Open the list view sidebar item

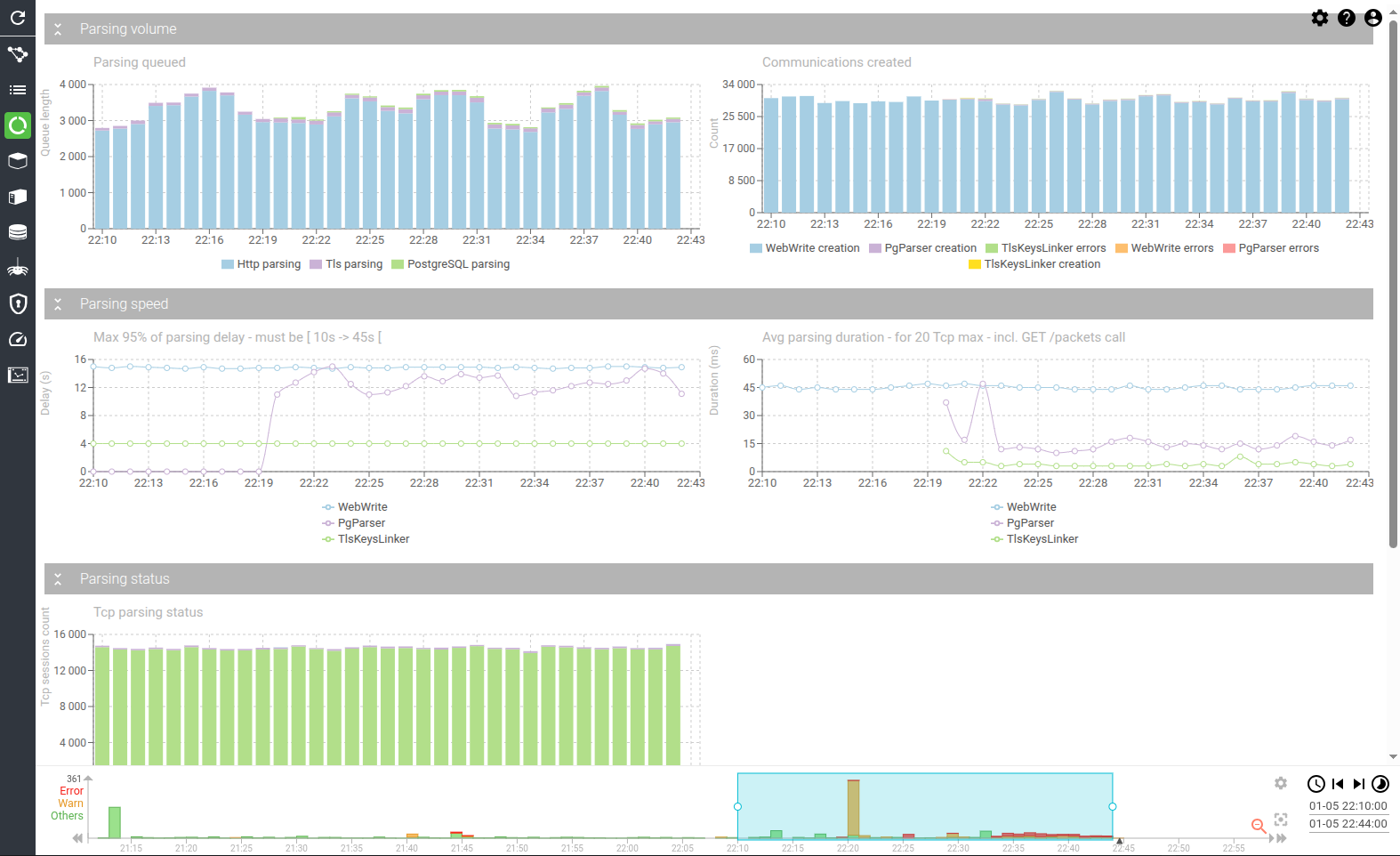coord(18,90)
